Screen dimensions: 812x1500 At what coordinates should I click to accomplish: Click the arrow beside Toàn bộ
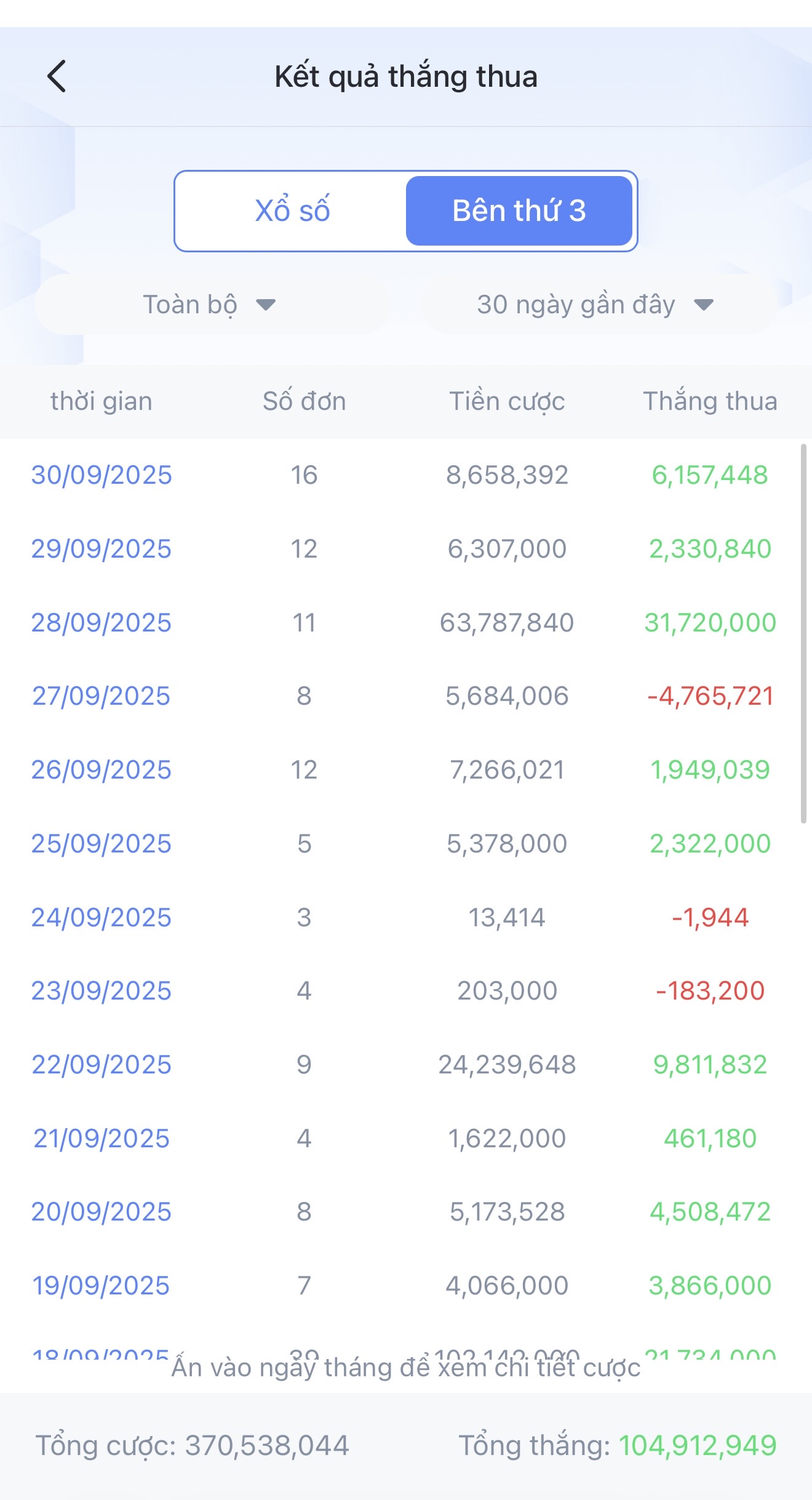tap(266, 305)
